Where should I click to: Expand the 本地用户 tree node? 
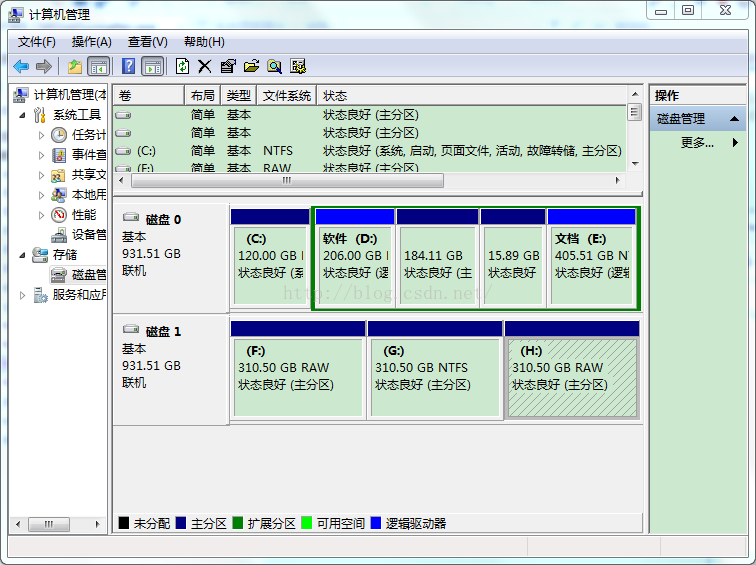point(41,195)
